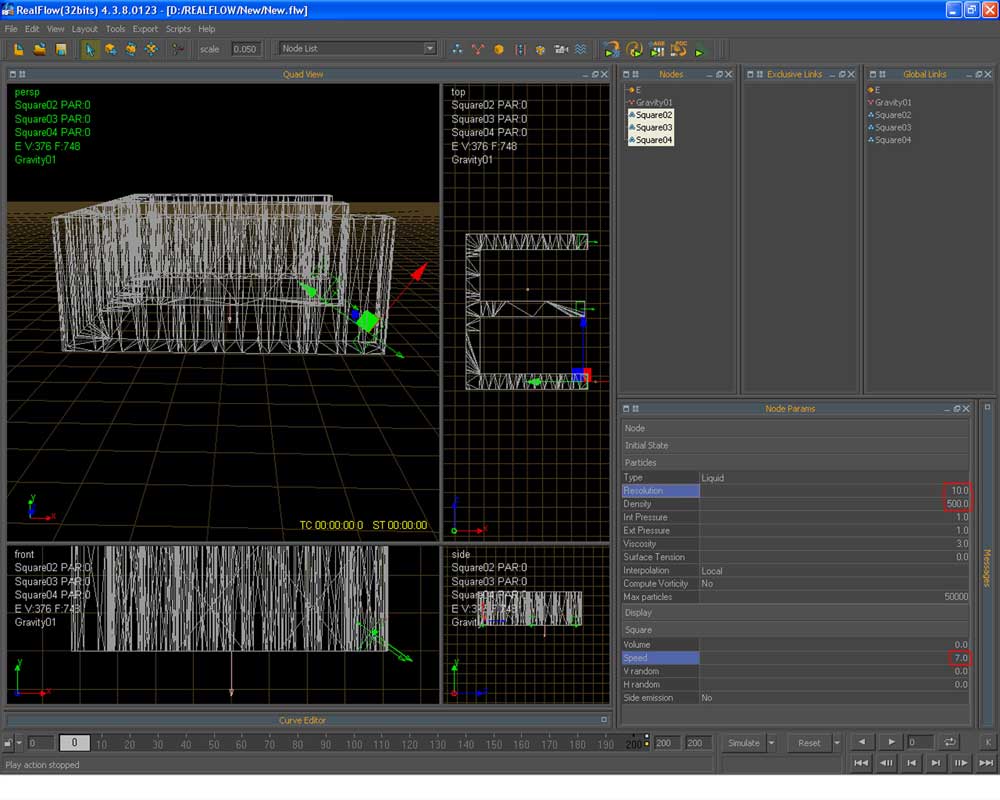The width and height of the screenshot is (1000, 800).
Task: Click the add emitter particles icon
Action: click(457, 49)
